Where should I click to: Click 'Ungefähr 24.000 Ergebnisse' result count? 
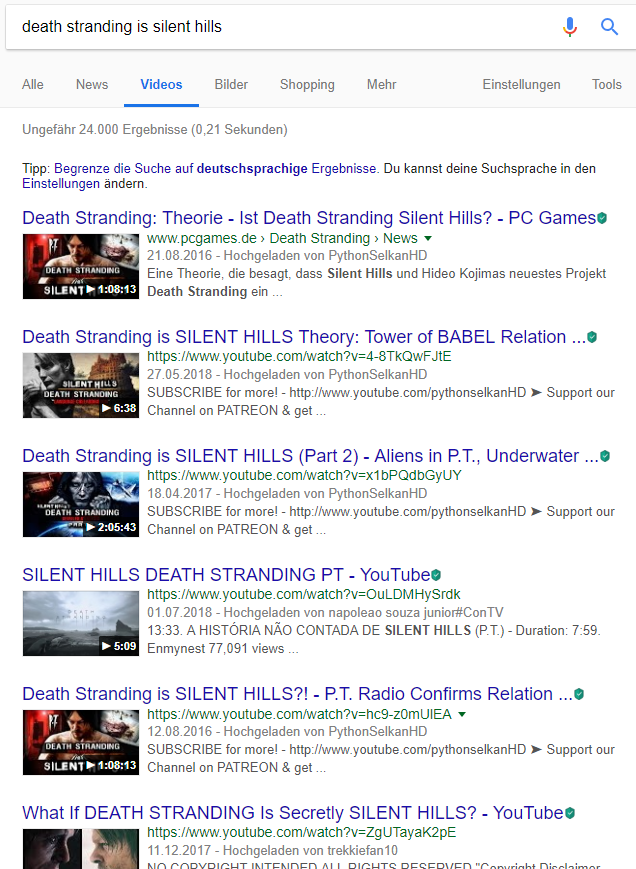pyautogui.click(x=155, y=130)
